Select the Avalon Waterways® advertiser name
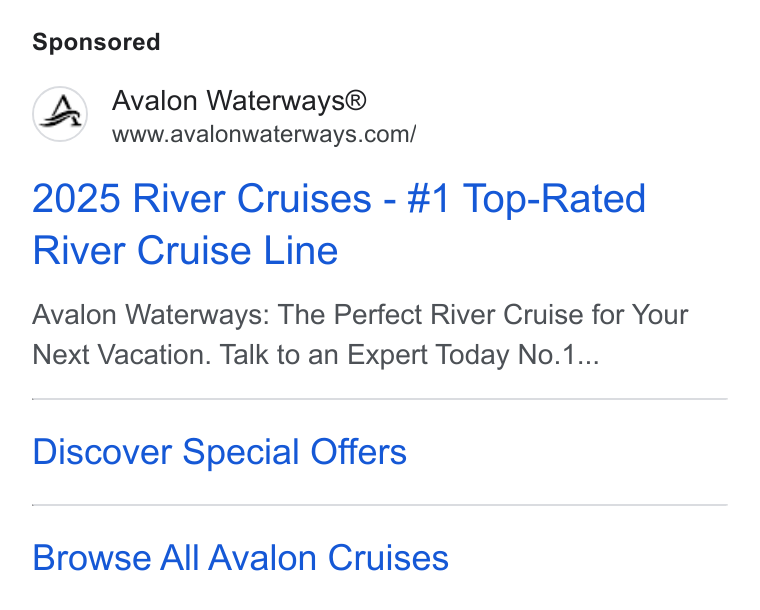Screen dimensions: 760x610 tap(239, 101)
